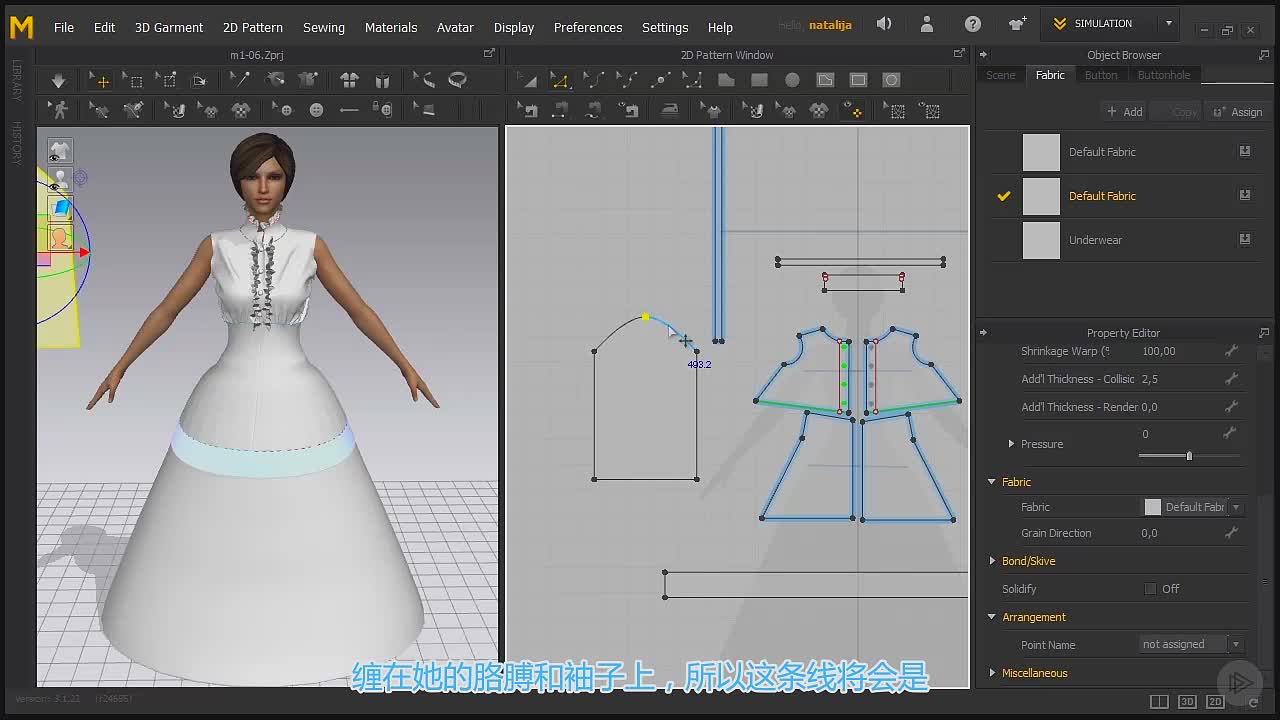Expand the Bond/Skive section
1280x720 pixels.
[x=1028, y=561]
